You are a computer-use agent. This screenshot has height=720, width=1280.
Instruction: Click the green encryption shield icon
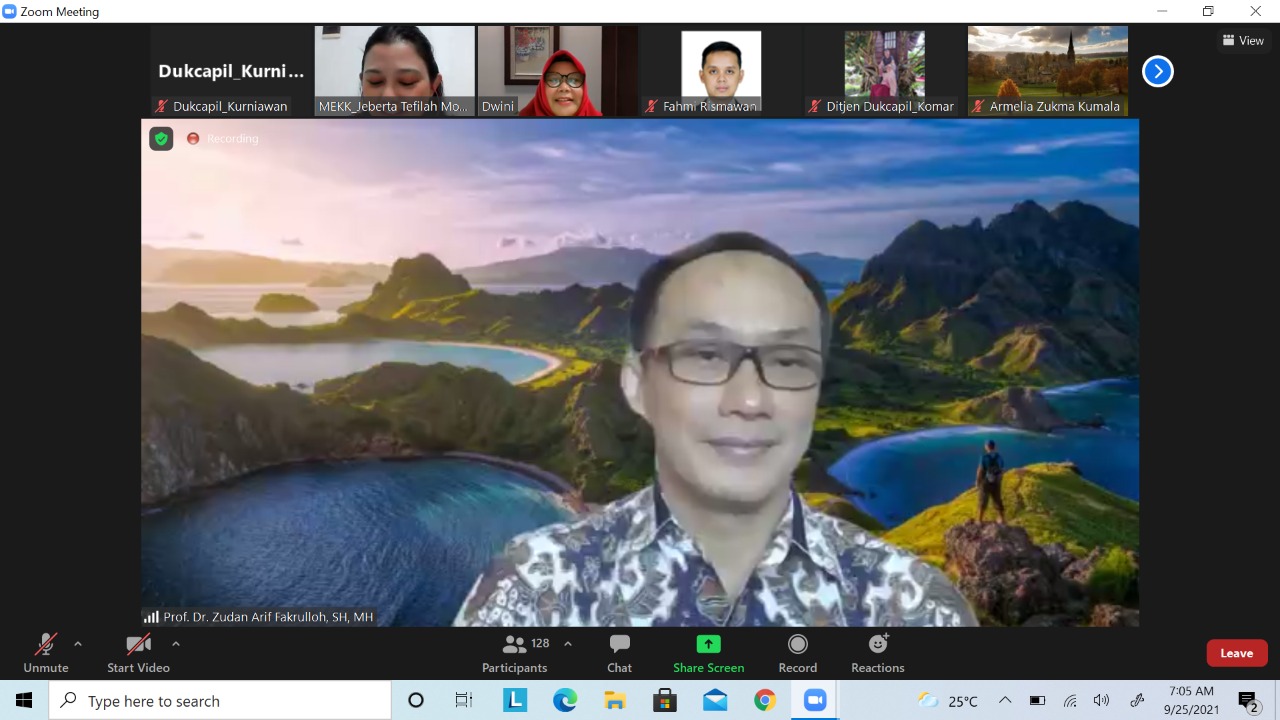coord(161,139)
